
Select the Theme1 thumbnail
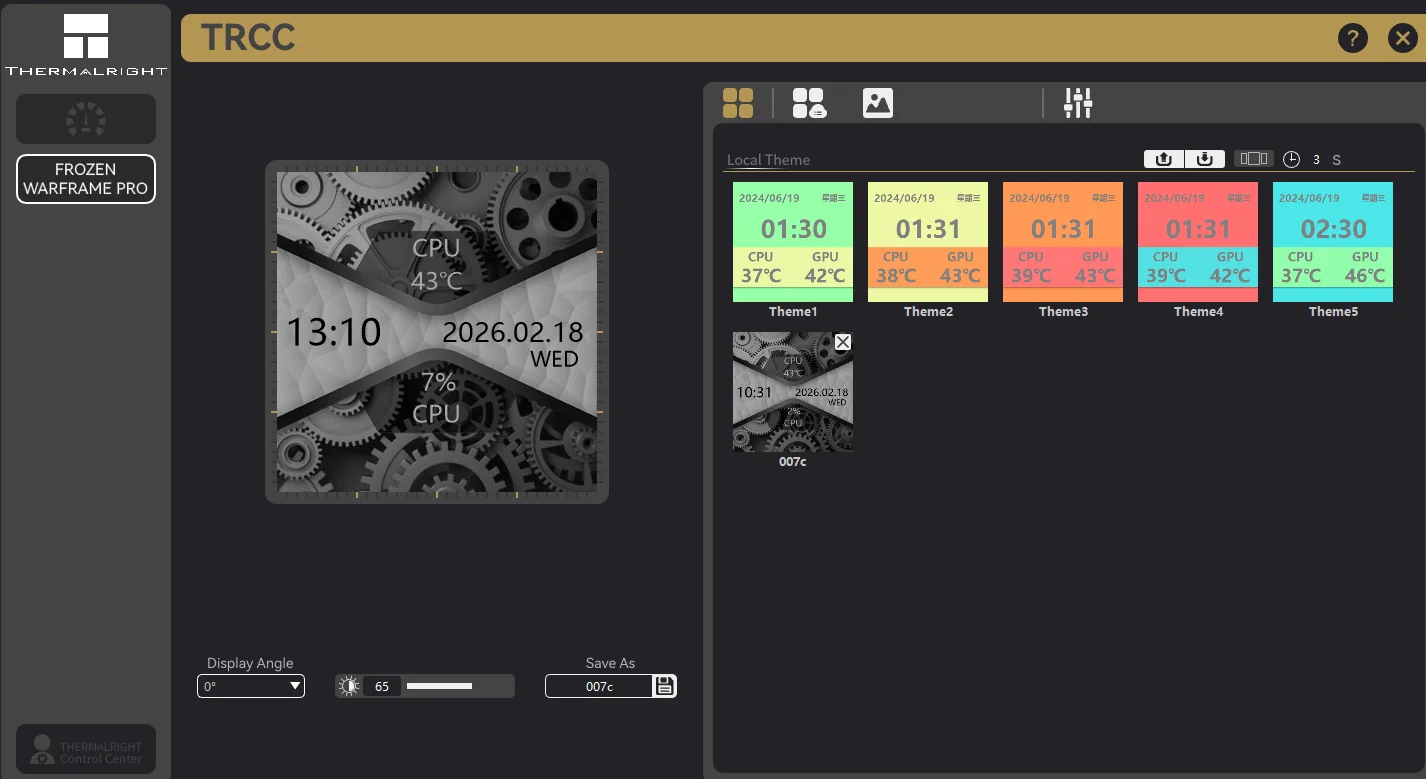pos(793,242)
